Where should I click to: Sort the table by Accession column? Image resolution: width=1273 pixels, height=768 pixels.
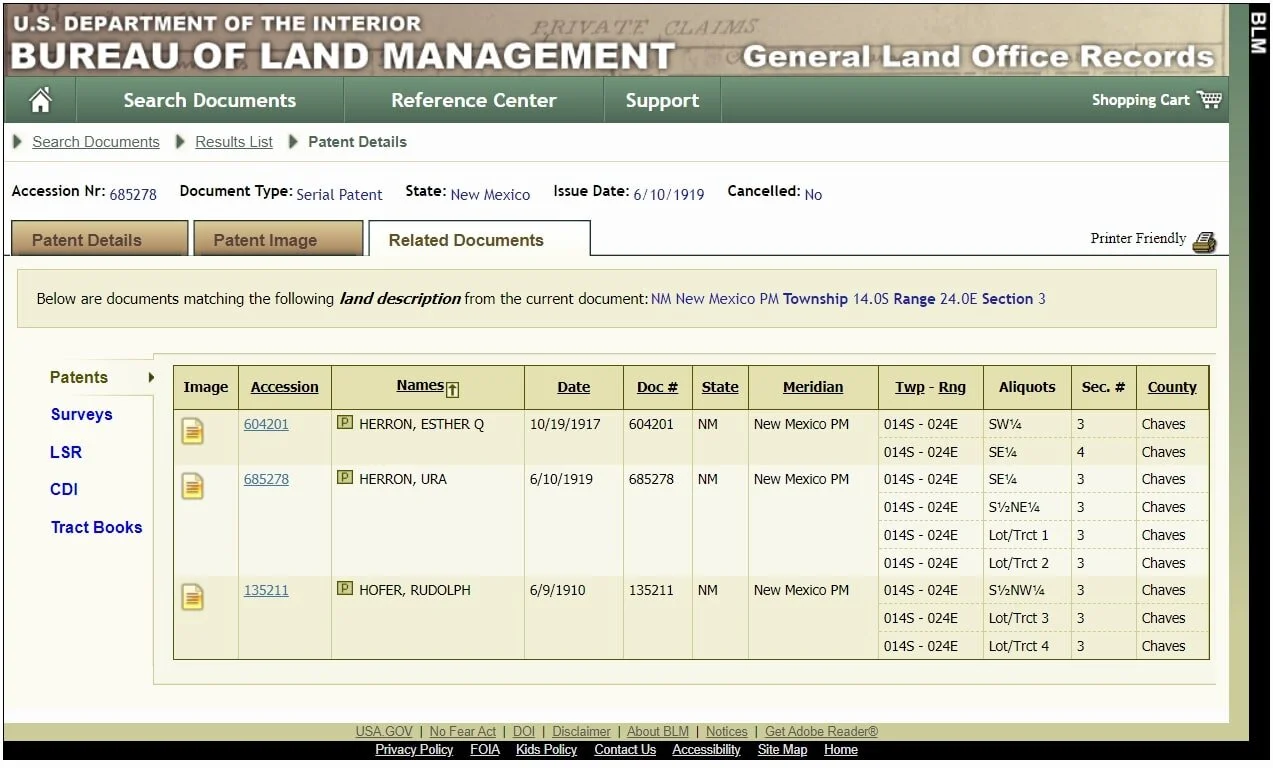(285, 387)
